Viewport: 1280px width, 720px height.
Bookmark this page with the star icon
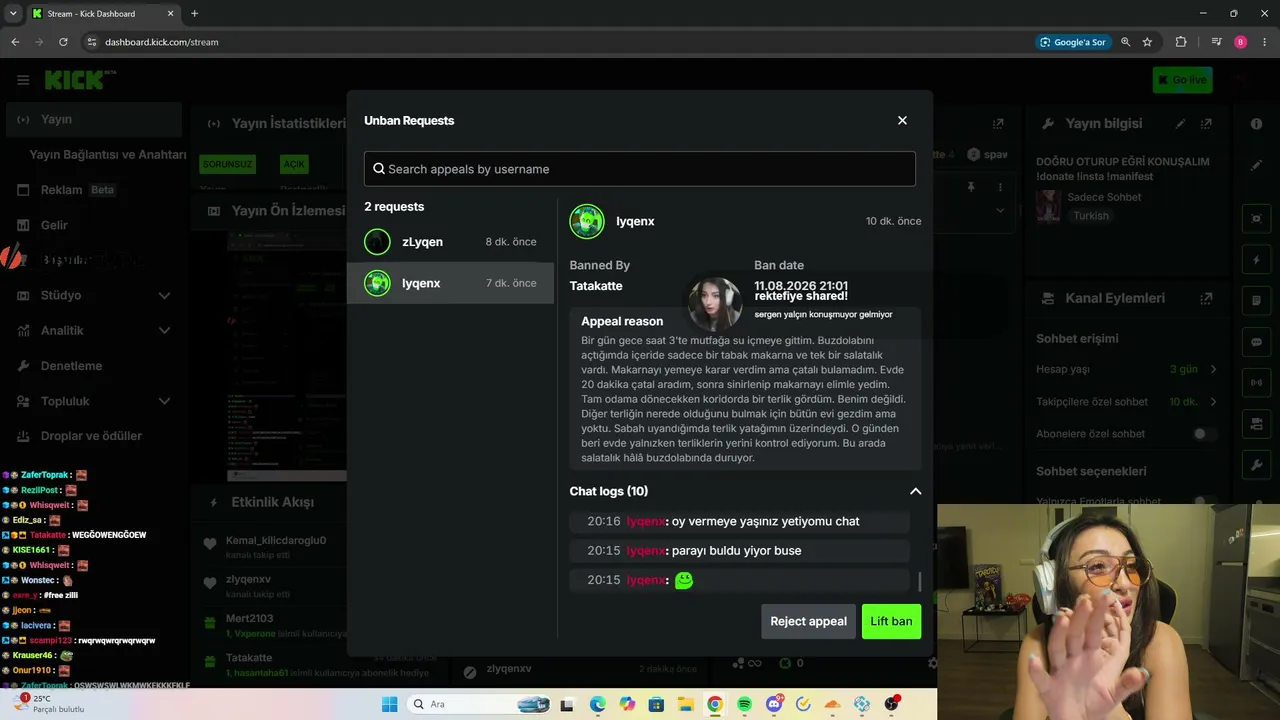(1147, 42)
